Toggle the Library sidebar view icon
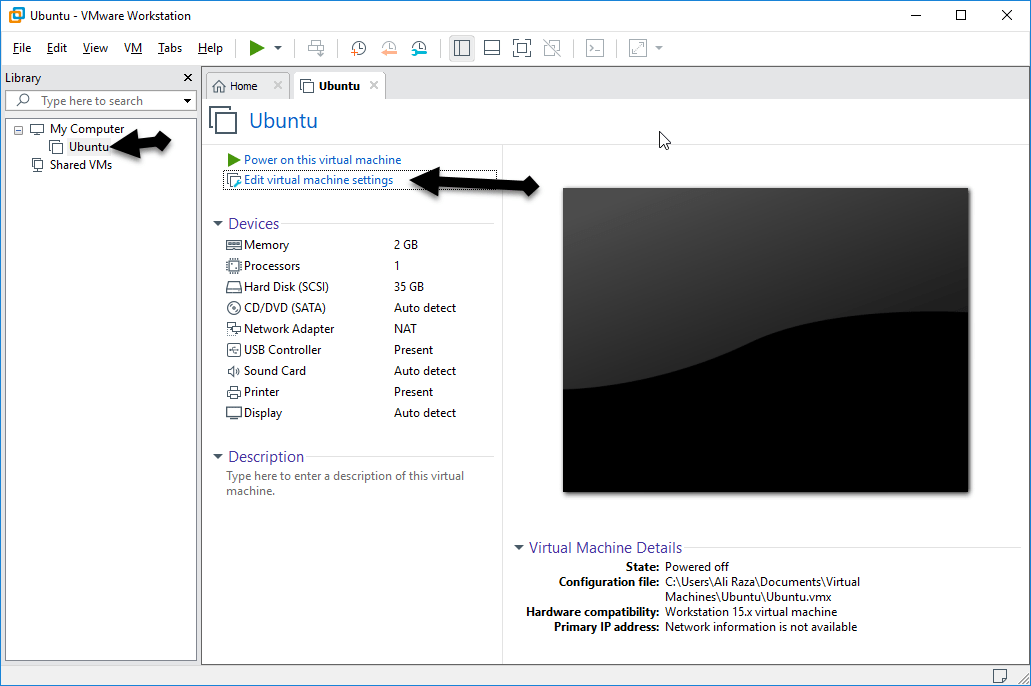The image size is (1031, 686). point(461,48)
